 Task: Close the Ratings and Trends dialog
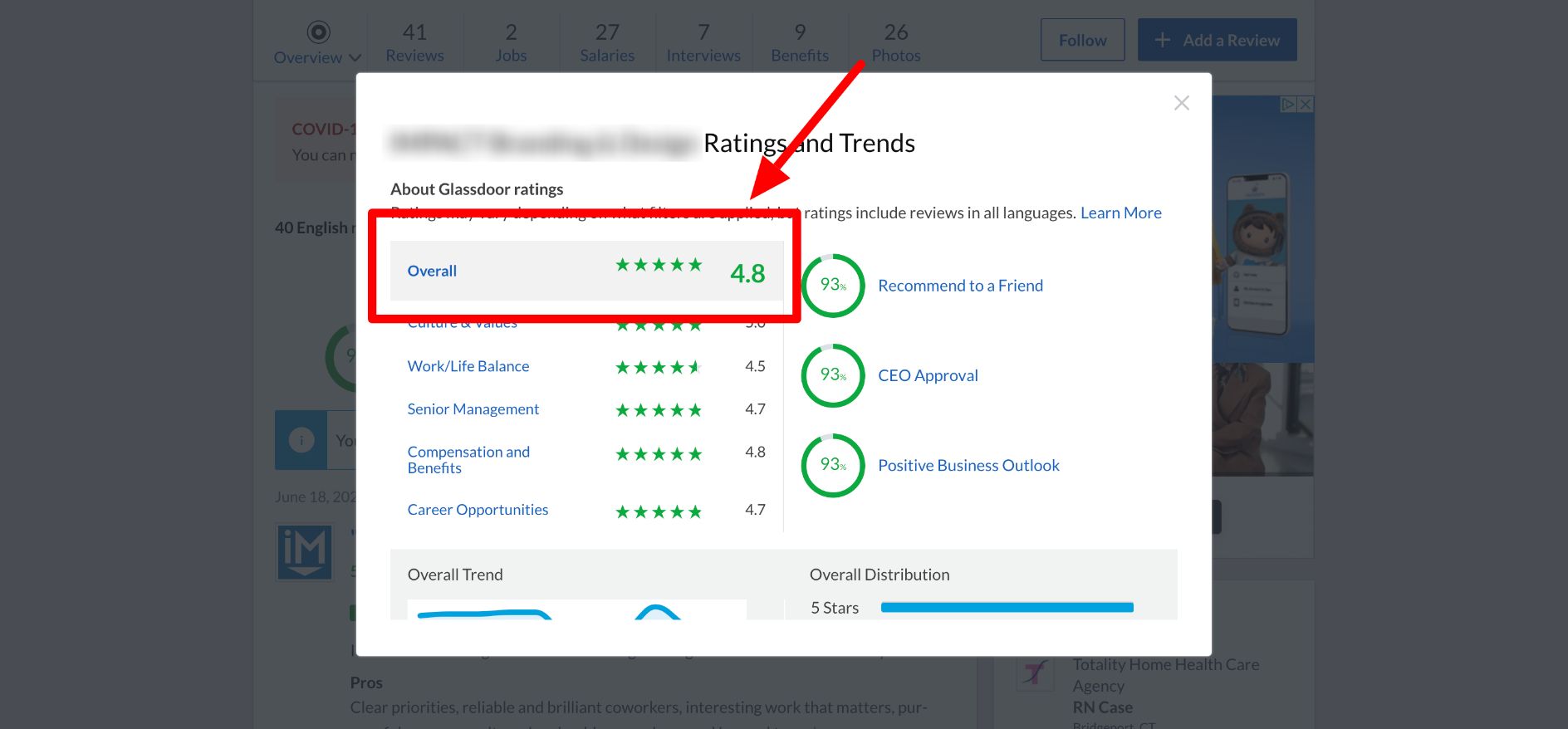coord(1181,103)
